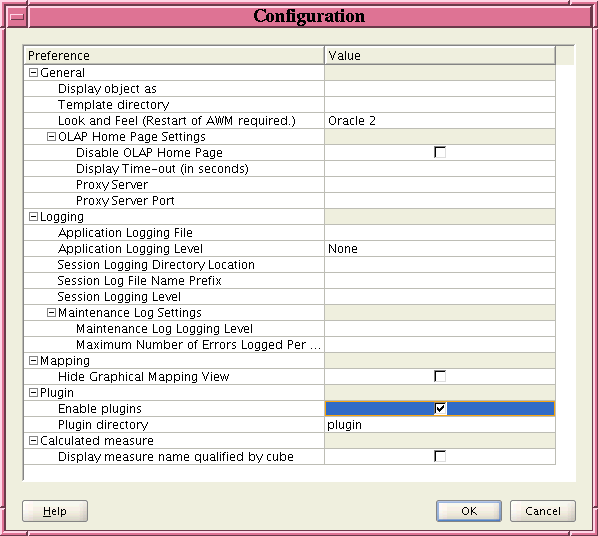Viewport: 598px width, 536px height.
Task: Click the Help button
Action: 55,511
